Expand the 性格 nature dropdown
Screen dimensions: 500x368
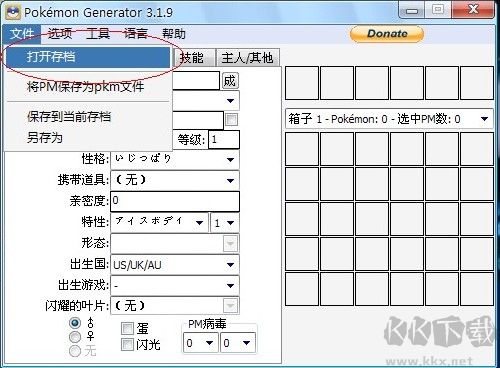pyautogui.click(x=230, y=159)
